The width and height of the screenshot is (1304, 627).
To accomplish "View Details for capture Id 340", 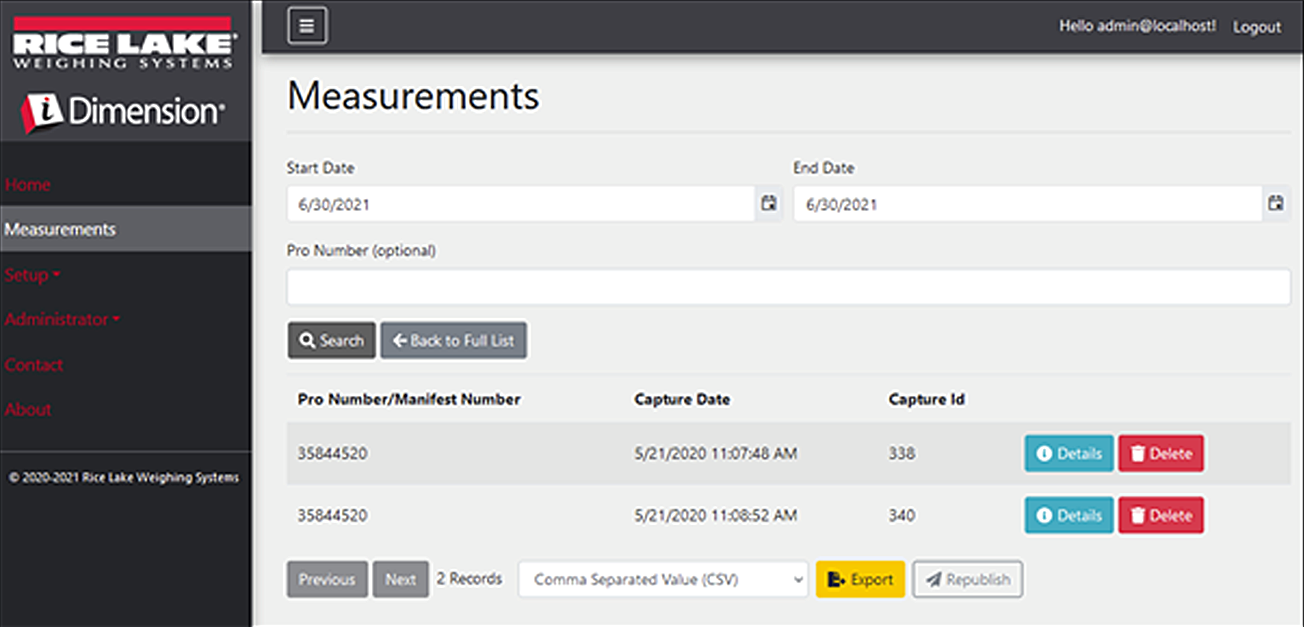I will [1068, 515].
